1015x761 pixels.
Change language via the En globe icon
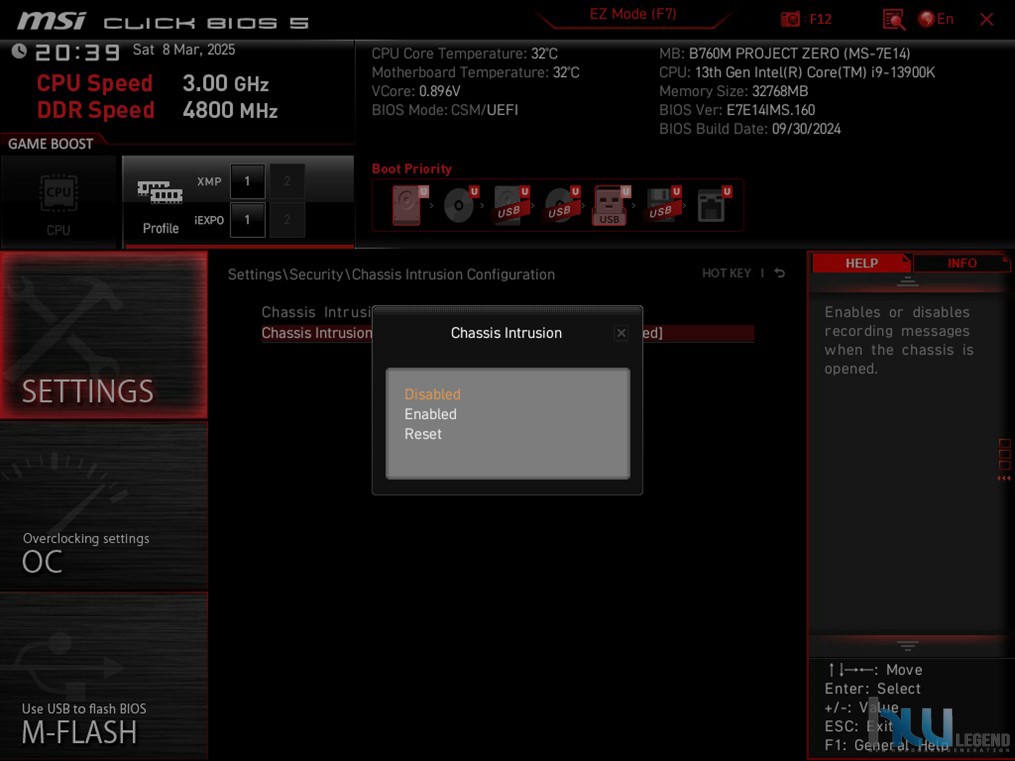936,19
